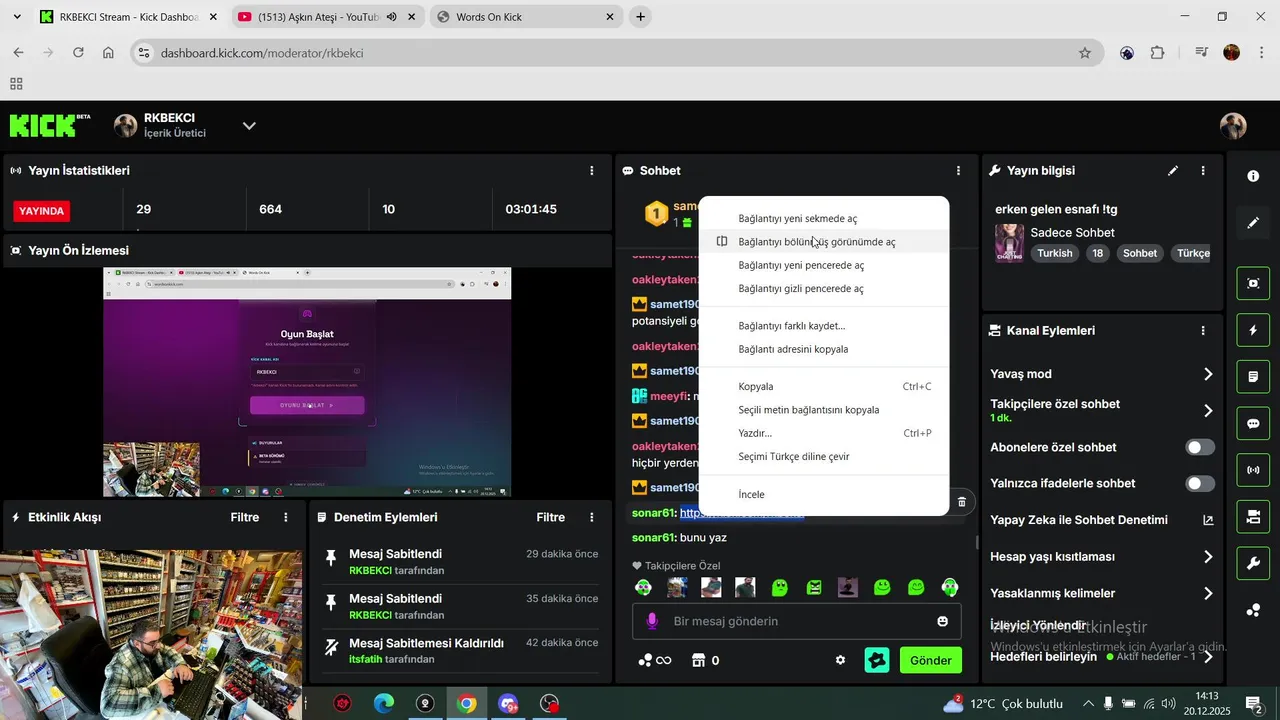This screenshot has width=1280, height=720.
Task: Insert the headphones green emote on the right
Action: click(949, 587)
